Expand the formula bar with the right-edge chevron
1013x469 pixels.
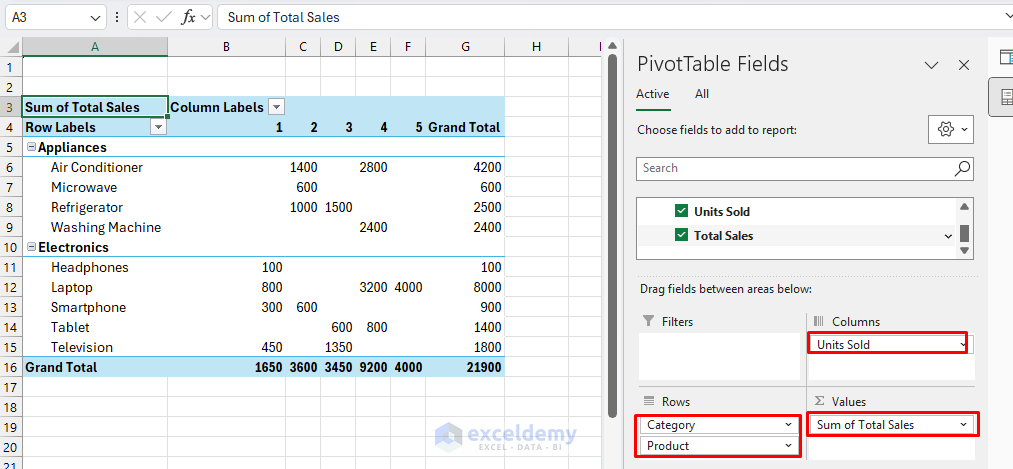tap(1008, 17)
